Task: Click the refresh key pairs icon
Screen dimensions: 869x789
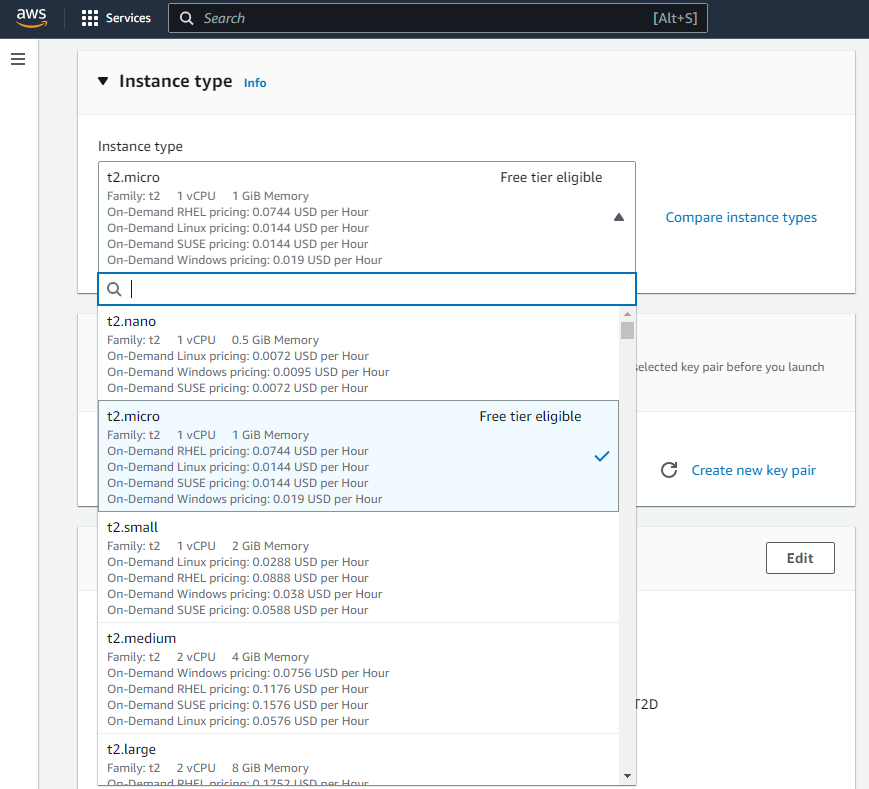Action: (x=669, y=470)
